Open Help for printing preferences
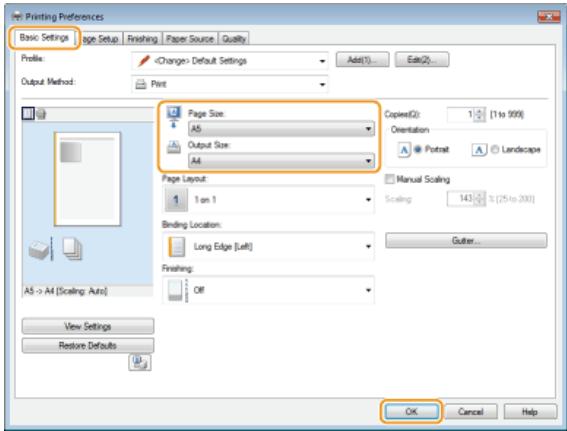Viewport: 567px width, 431px height. [x=530, y=411]
